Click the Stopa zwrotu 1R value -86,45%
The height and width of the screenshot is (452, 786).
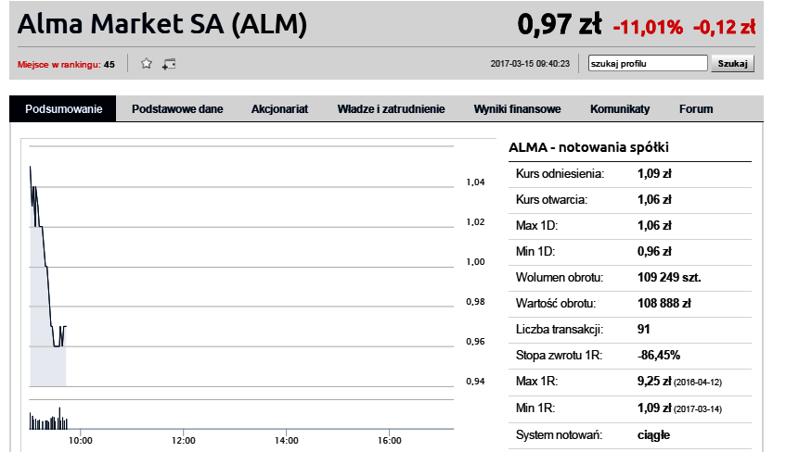click(659, 355)
